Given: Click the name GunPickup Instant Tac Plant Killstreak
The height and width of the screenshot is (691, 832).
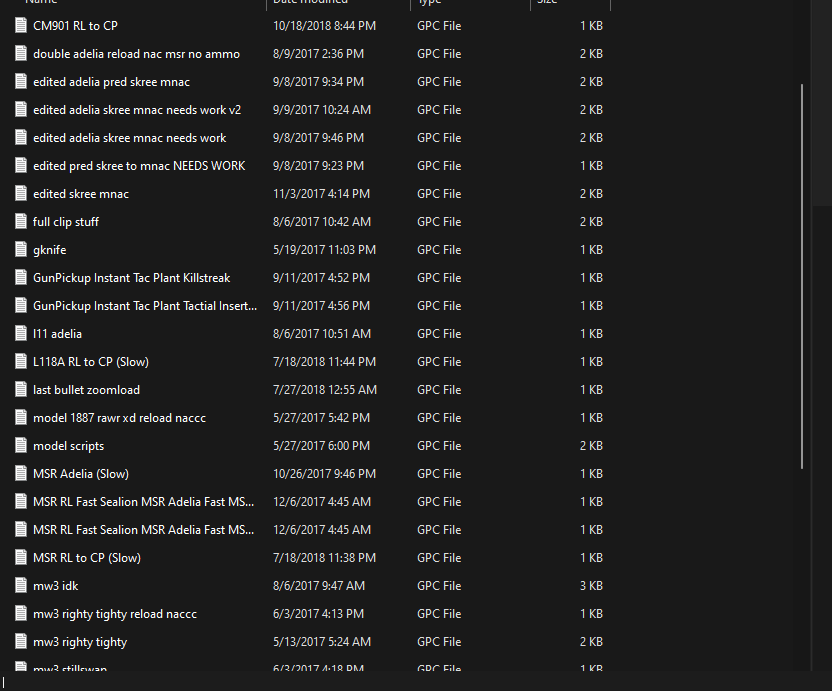Looking at the screenshot, I should click(132, 278).
